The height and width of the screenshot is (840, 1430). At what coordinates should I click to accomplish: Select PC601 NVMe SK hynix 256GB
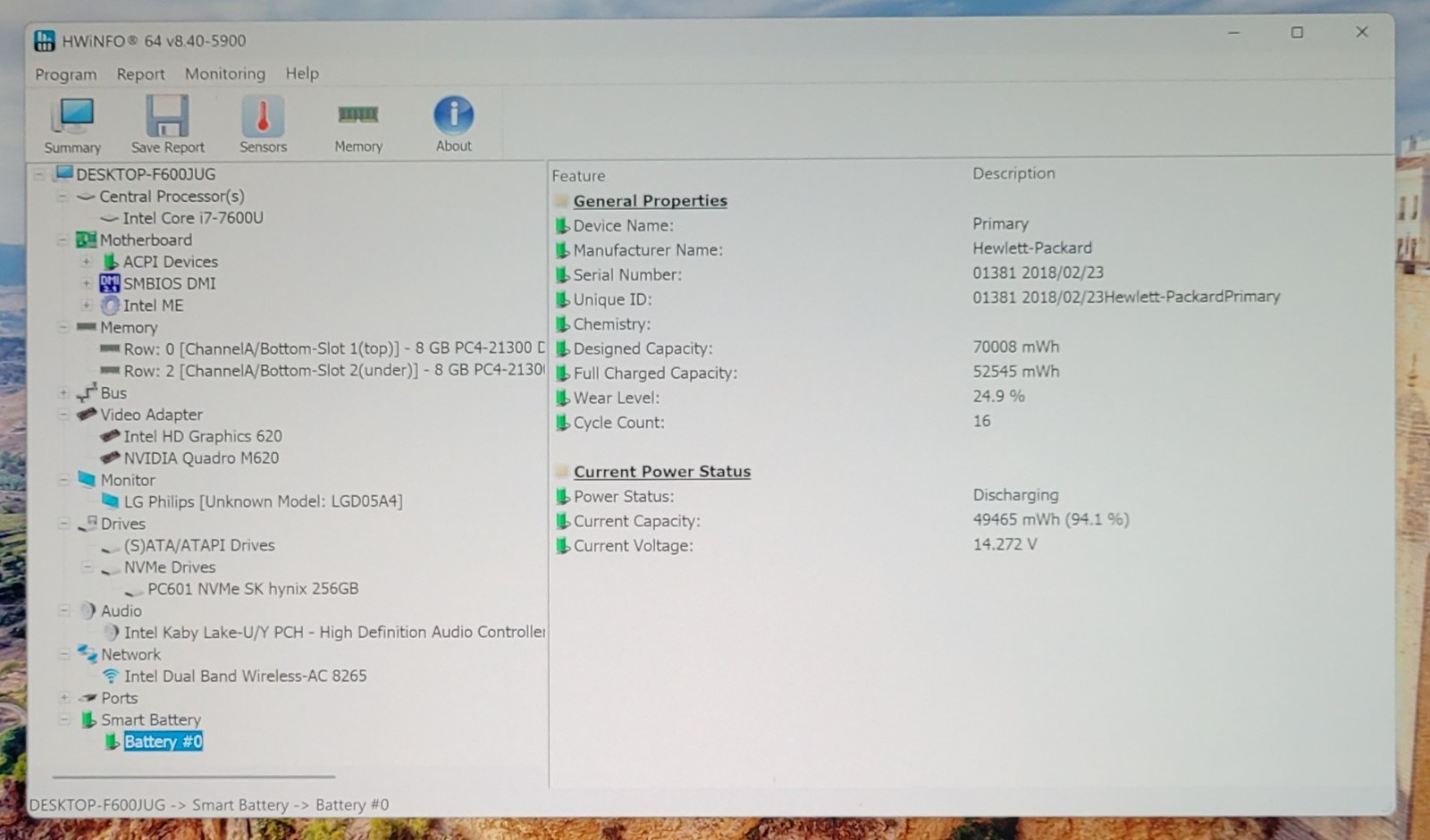pyautogui.click(x=253, y=589)
